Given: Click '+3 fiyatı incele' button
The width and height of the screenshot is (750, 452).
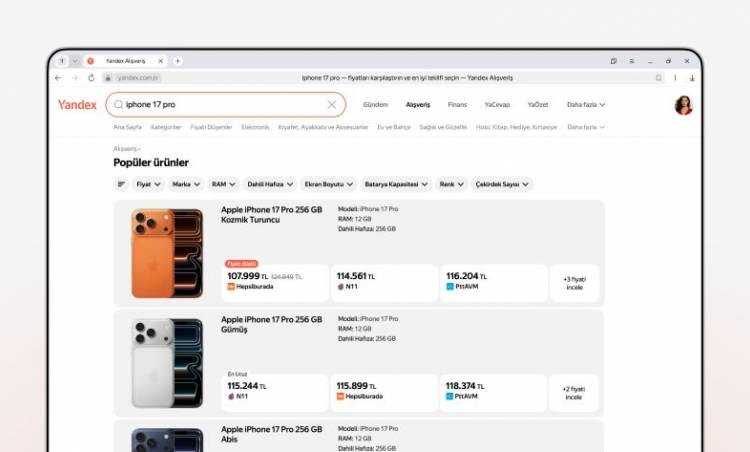Looking at the screenshot, I should point(574,283).
